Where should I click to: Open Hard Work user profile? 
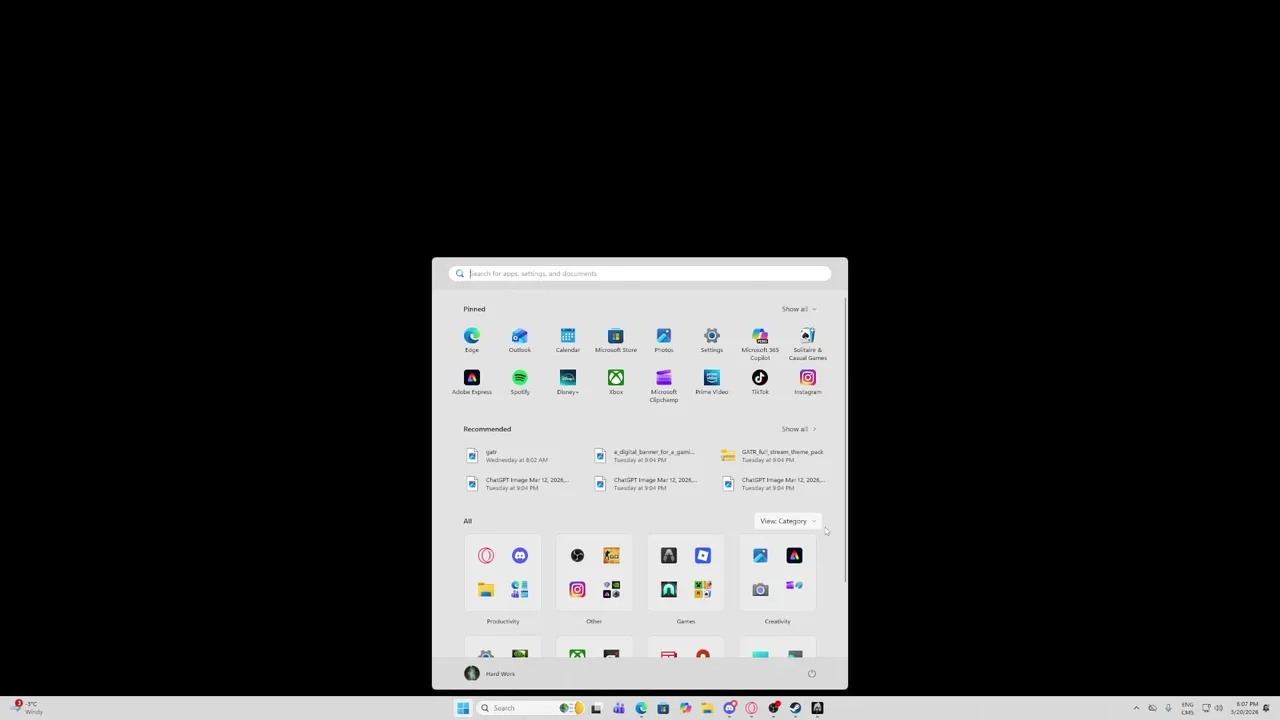(490, 674)
